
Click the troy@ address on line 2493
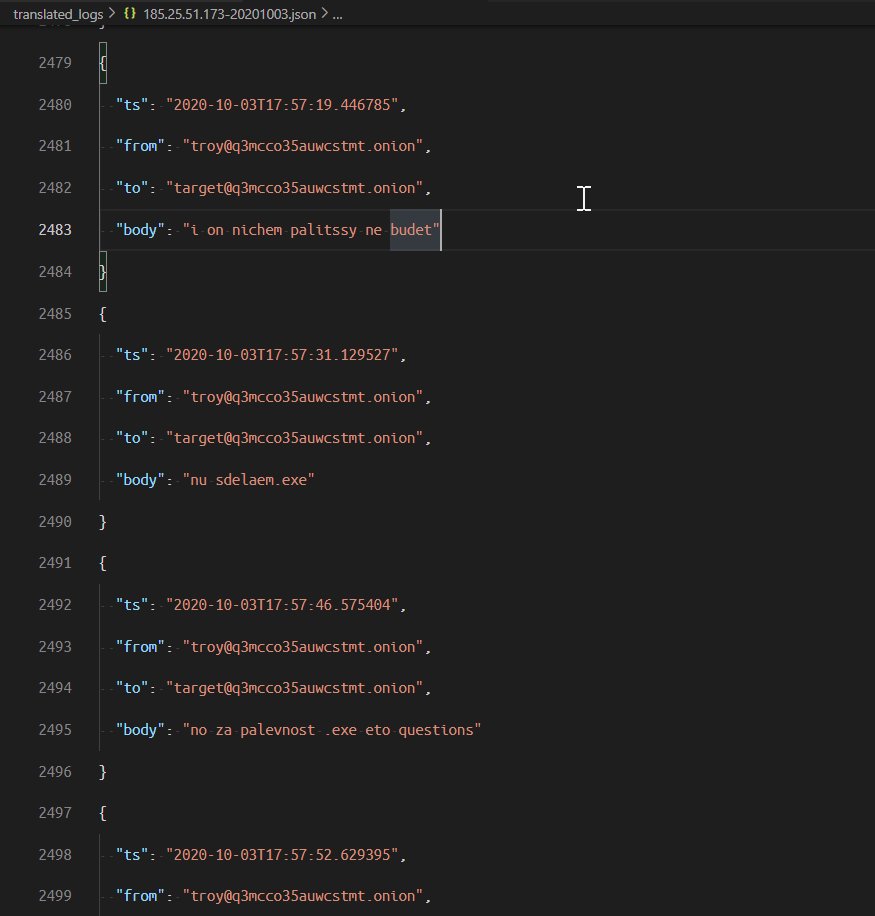tap(303, 647)
